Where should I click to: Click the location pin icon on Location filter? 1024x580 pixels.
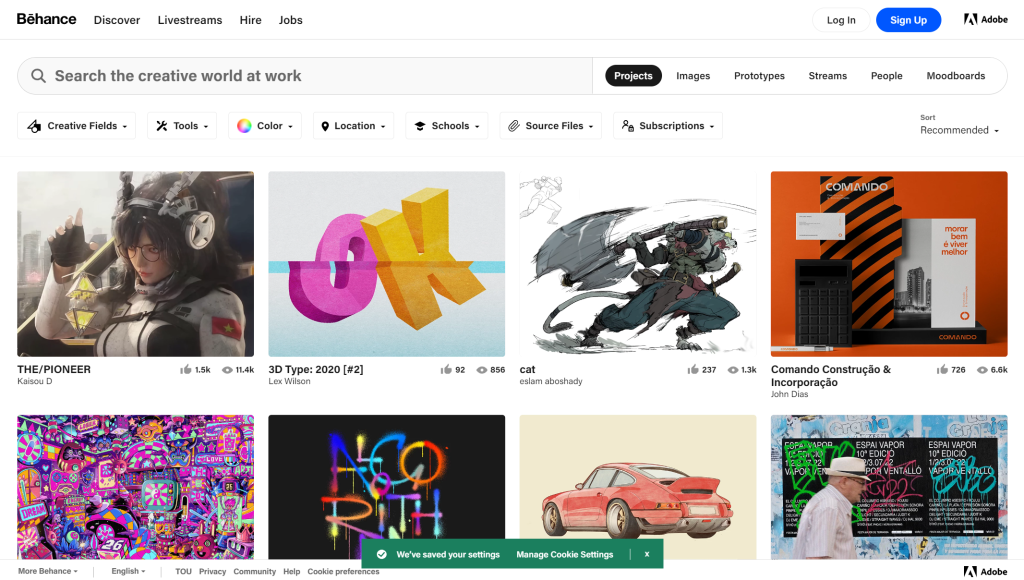323,125
